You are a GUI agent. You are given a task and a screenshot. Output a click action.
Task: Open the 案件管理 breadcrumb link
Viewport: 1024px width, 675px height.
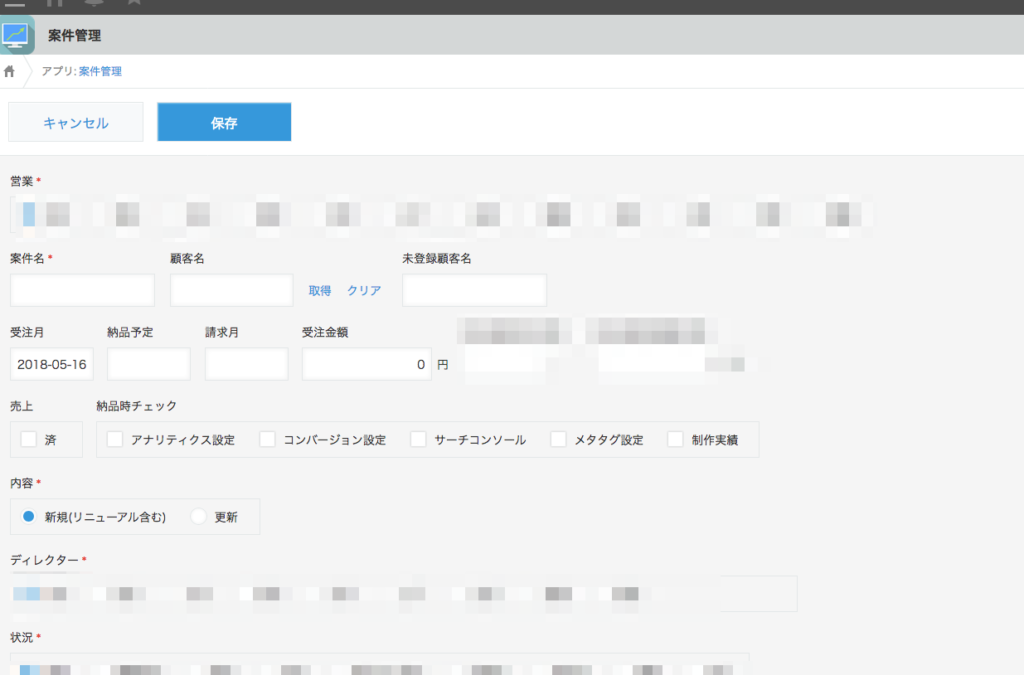click(100, 71)
